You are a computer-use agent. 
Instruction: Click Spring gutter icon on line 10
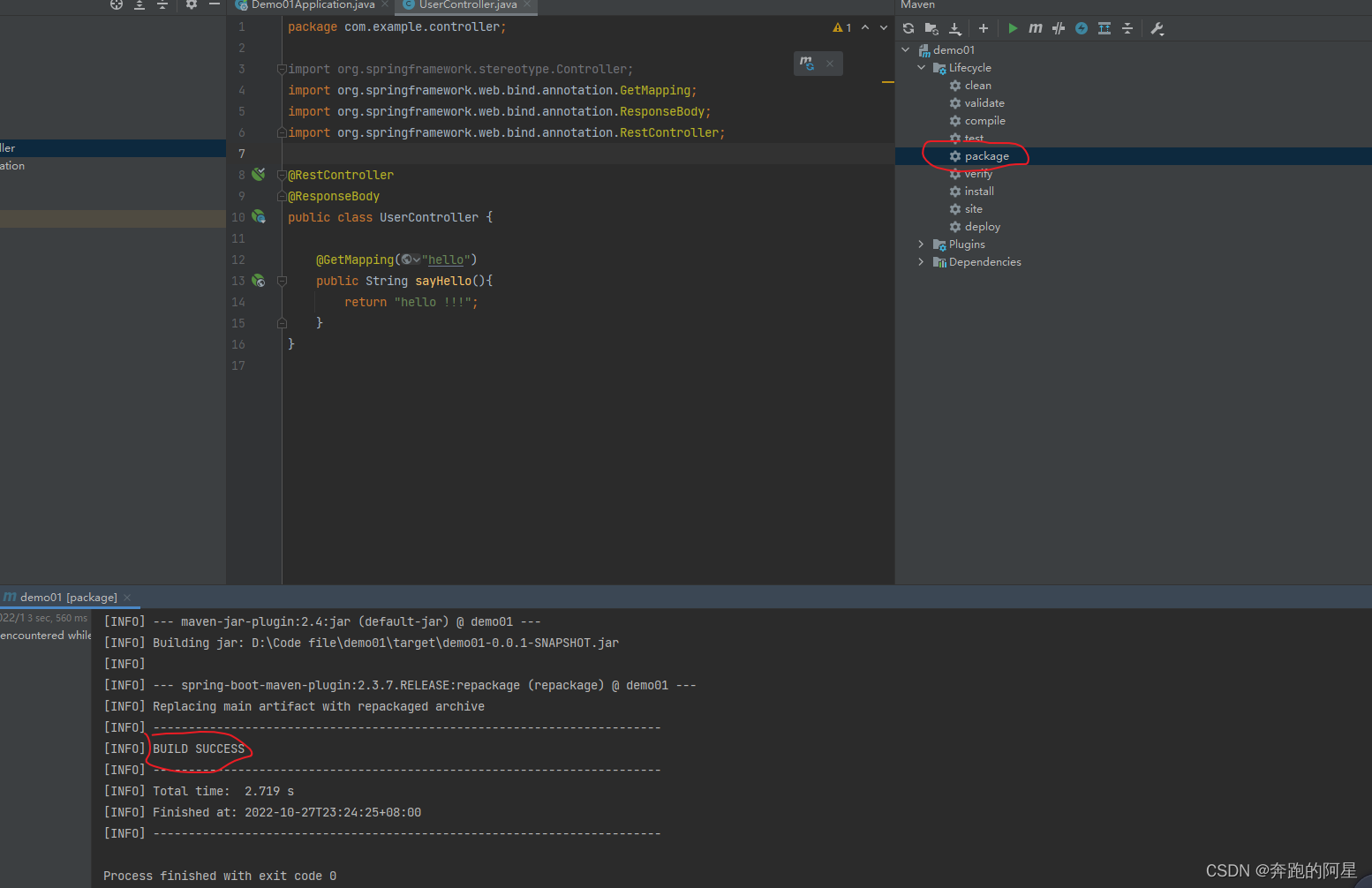pyautogui.click(x=259, y=216)
